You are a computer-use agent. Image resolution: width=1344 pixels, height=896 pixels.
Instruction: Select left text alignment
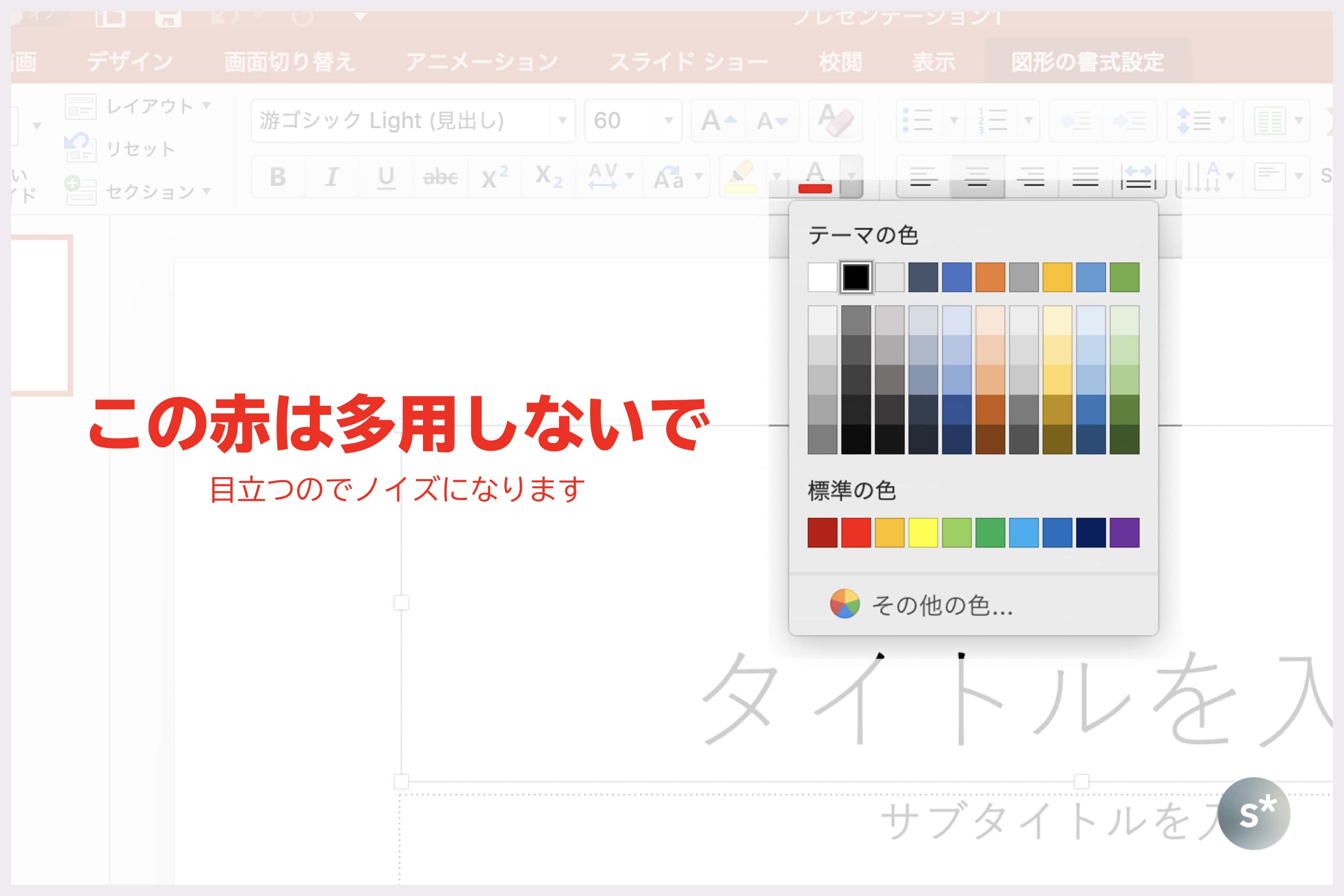click(x=923, y=177)
